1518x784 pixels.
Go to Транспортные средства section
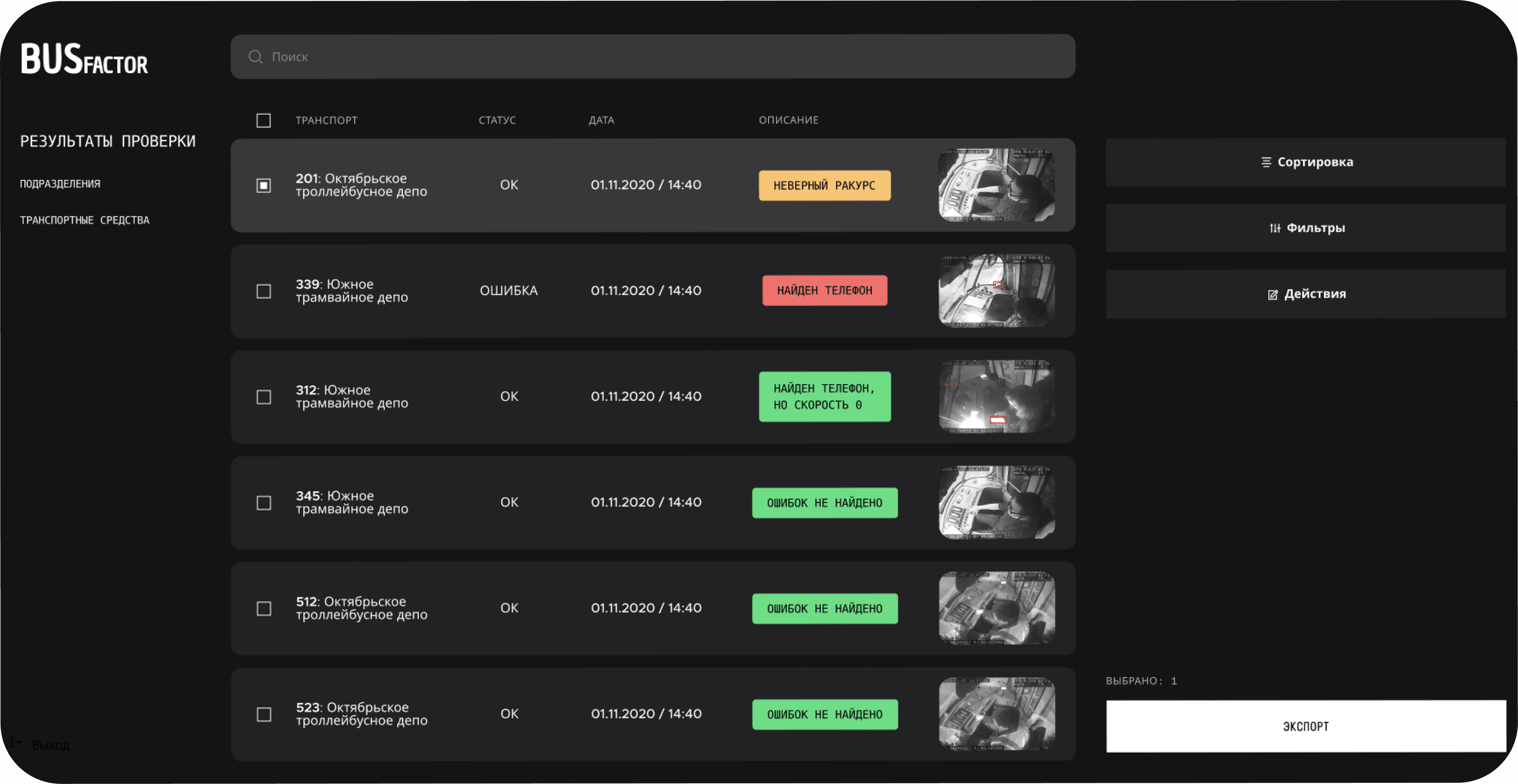[x=85, y=220]
